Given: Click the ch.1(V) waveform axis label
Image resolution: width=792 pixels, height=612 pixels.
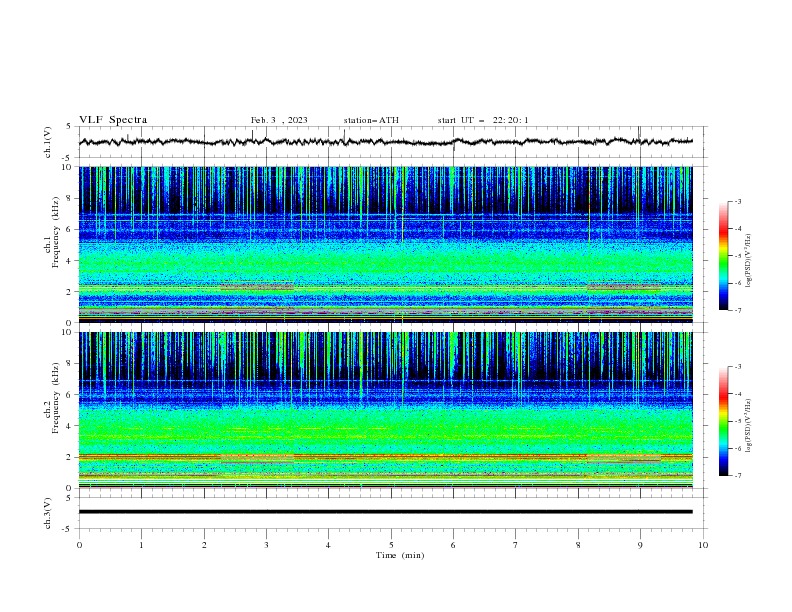Looking at the screenshot, I should (48, 142).
